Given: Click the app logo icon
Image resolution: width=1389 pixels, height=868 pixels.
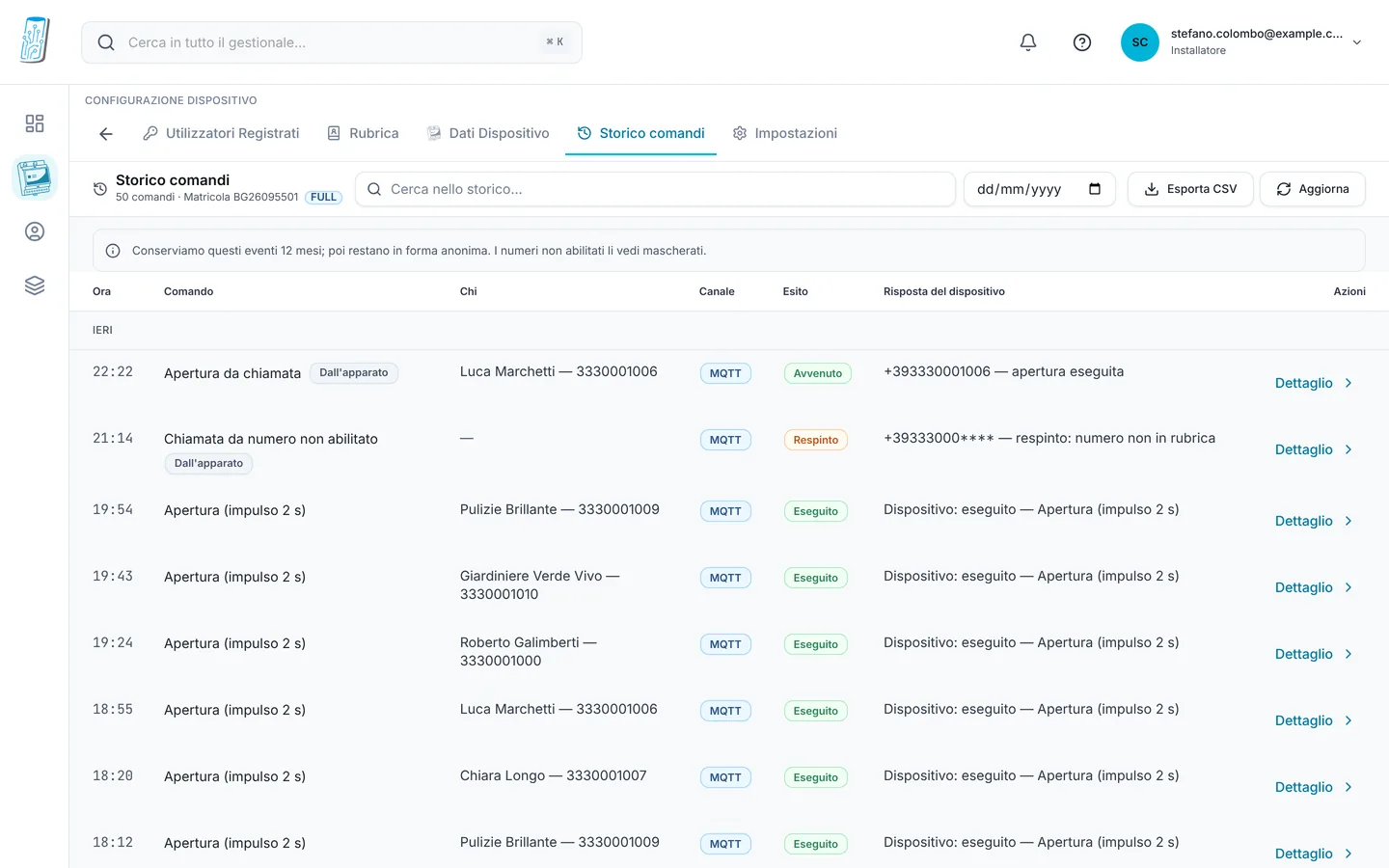Looking at the screenshot, I should pos(35,41).
